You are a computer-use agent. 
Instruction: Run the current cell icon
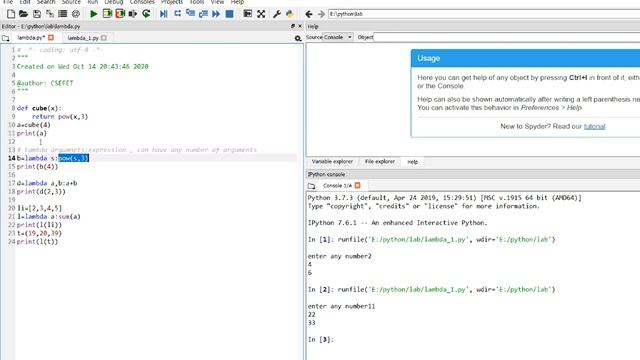(x=107, y=14)
